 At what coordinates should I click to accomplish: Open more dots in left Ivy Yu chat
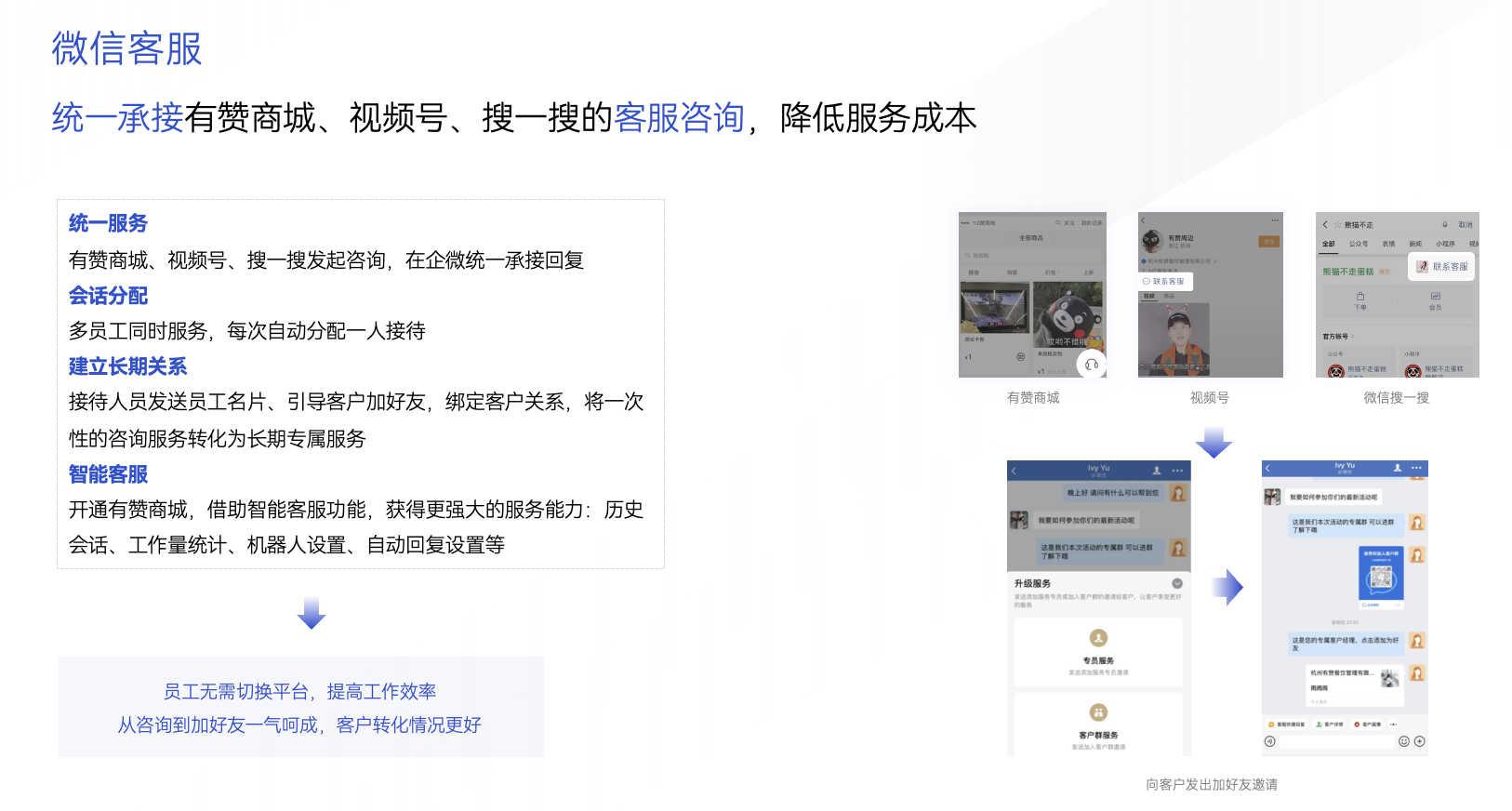click(1177, 471)
